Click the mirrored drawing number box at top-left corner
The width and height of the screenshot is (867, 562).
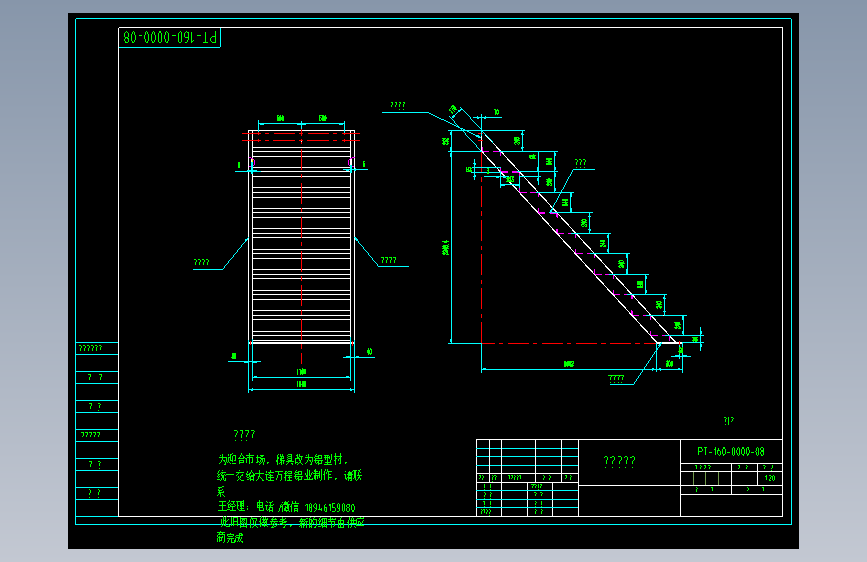coord(170,38)
